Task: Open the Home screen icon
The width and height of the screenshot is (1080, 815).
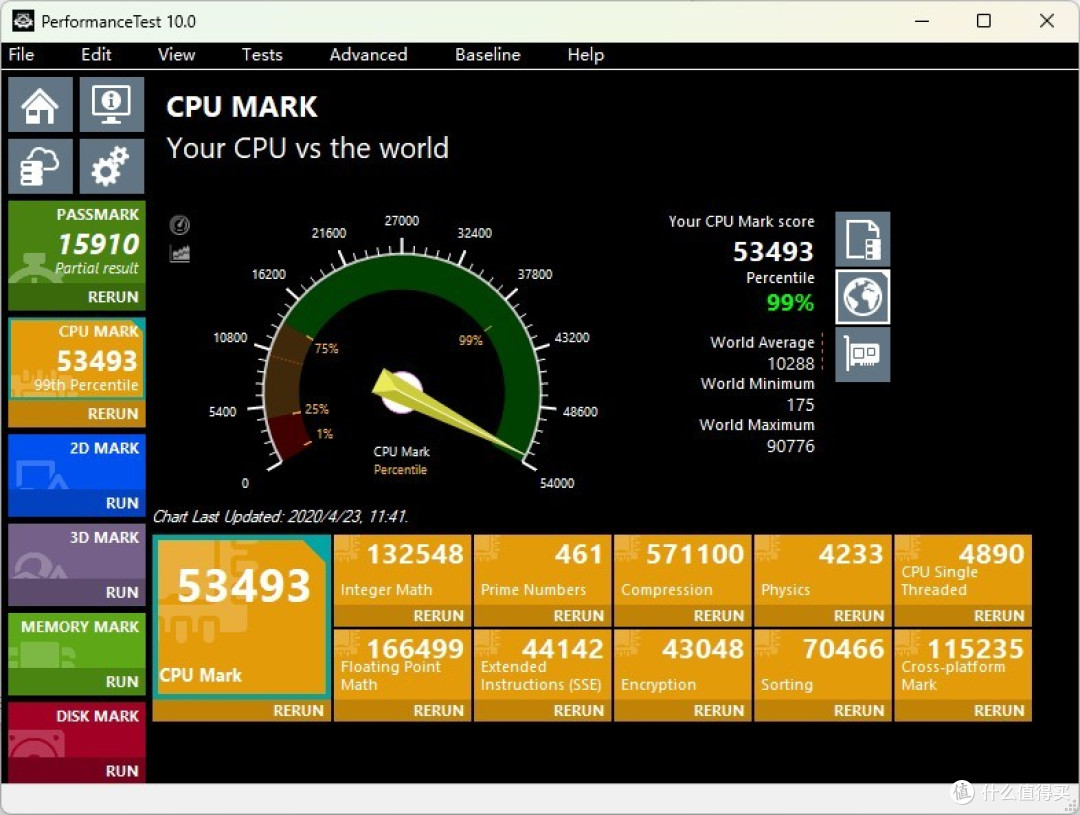Action: tap(41, 104)
